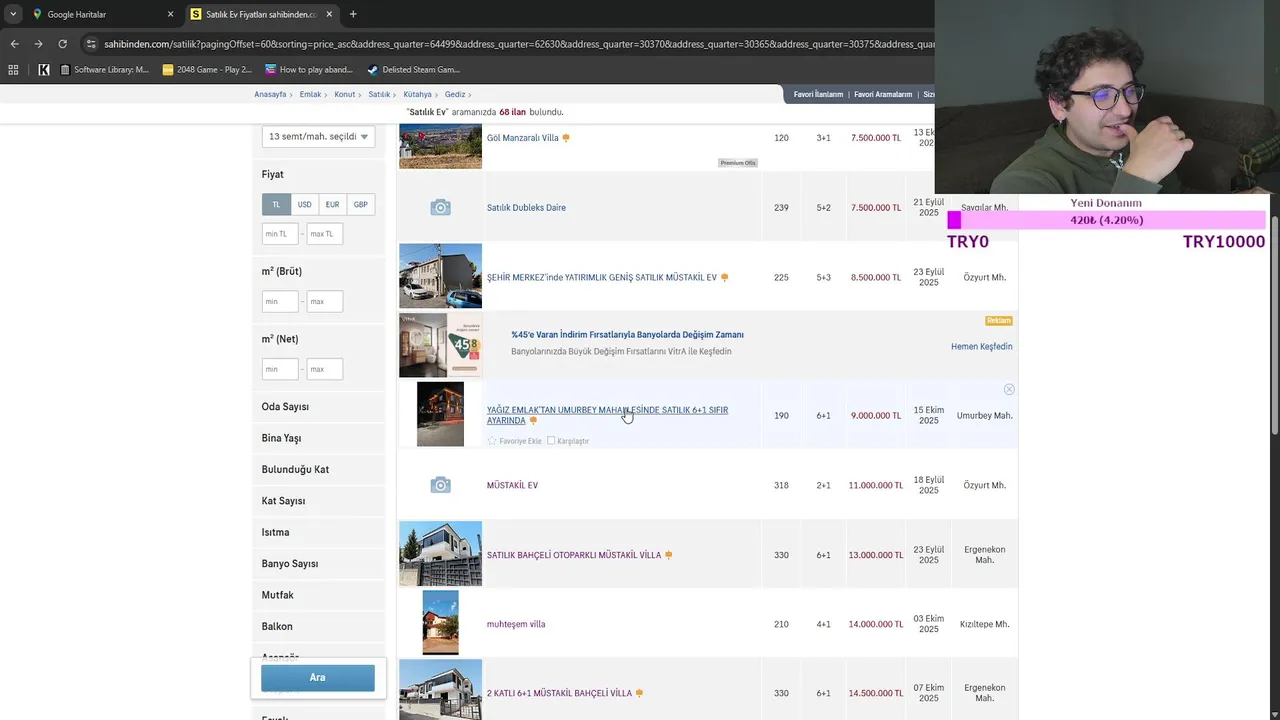Open YAĞIZ EMLAK'TAN UMURBEY listing title

point(607,415)
